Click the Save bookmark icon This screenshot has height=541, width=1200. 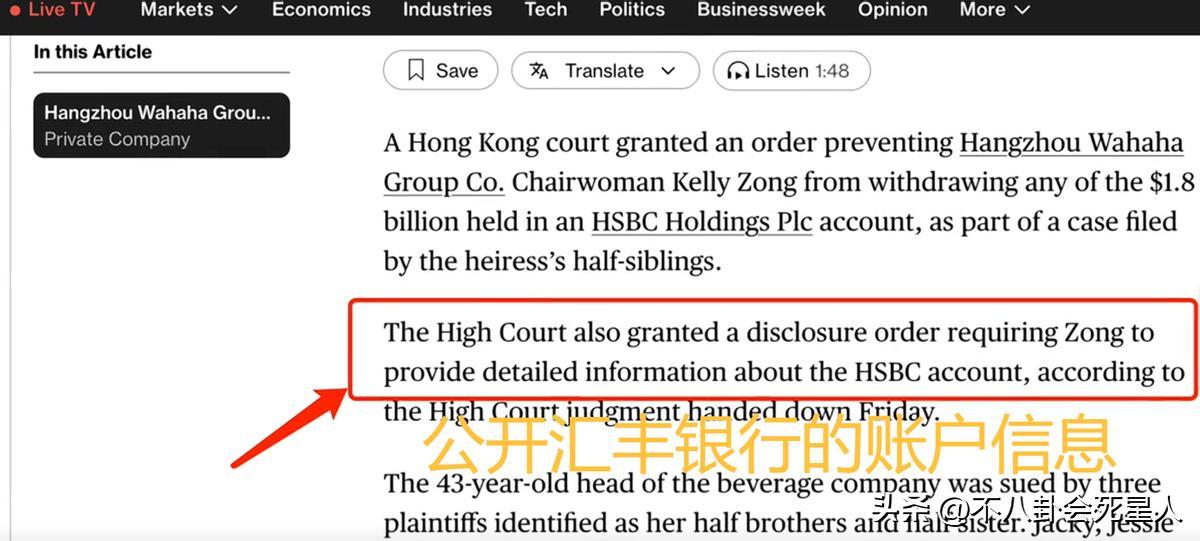tap(416, 71)
